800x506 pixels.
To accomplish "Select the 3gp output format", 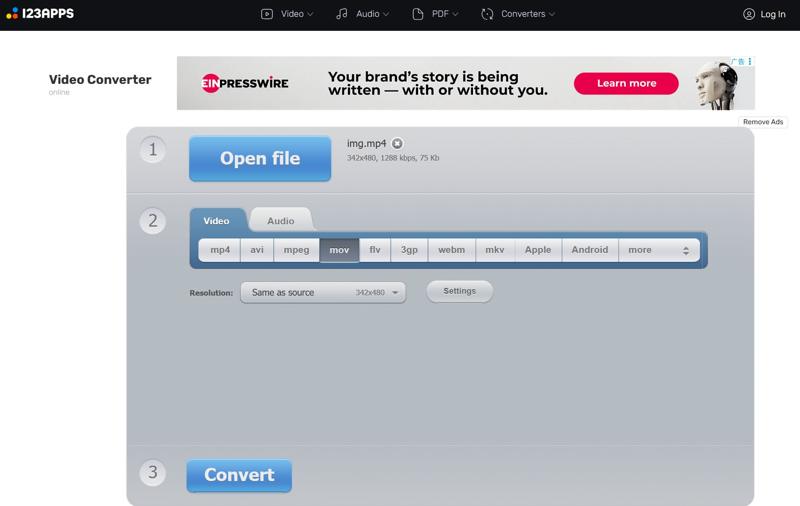I will 409,250.
